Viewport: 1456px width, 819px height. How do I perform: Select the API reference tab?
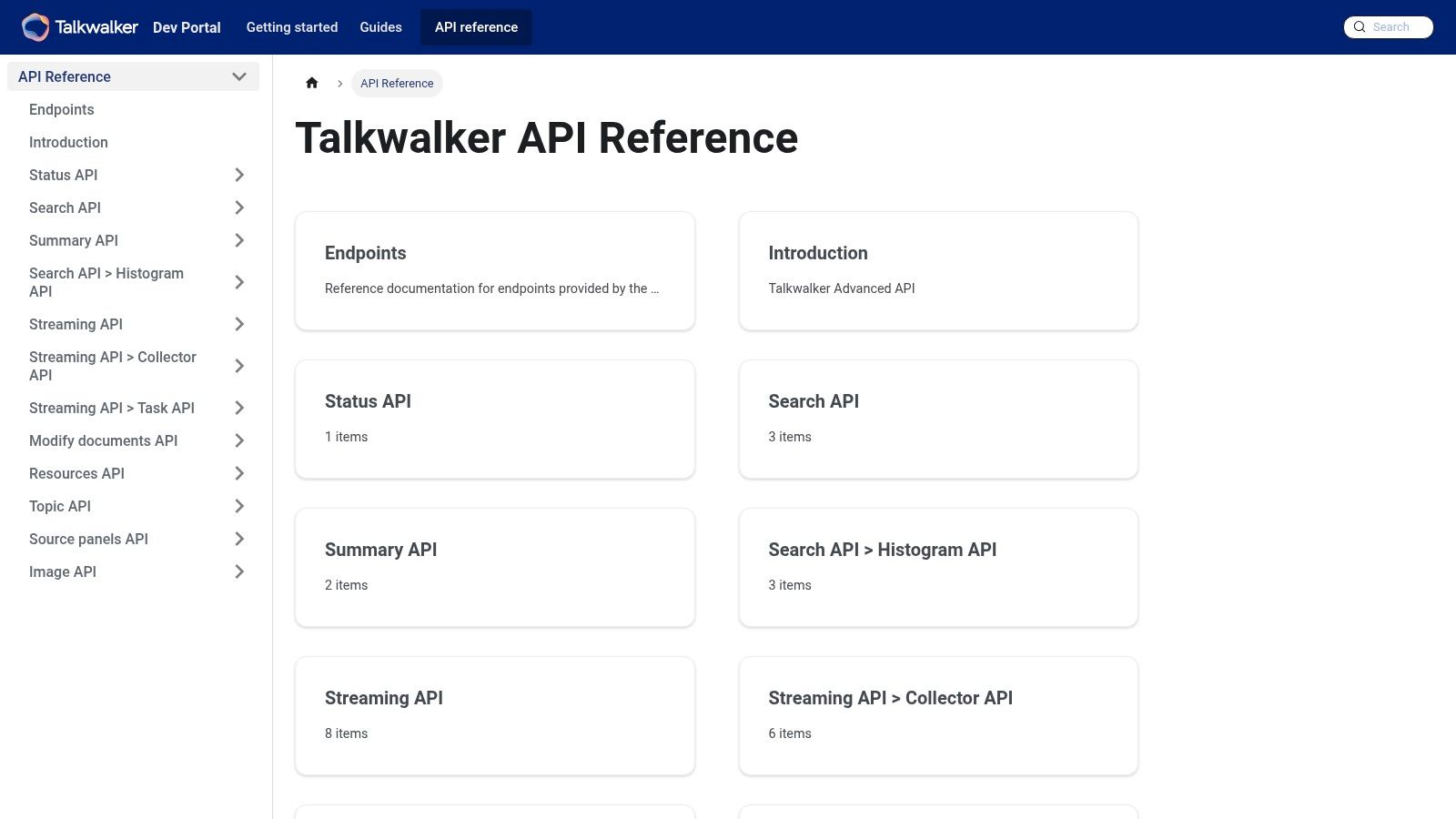tap(475, 27)
